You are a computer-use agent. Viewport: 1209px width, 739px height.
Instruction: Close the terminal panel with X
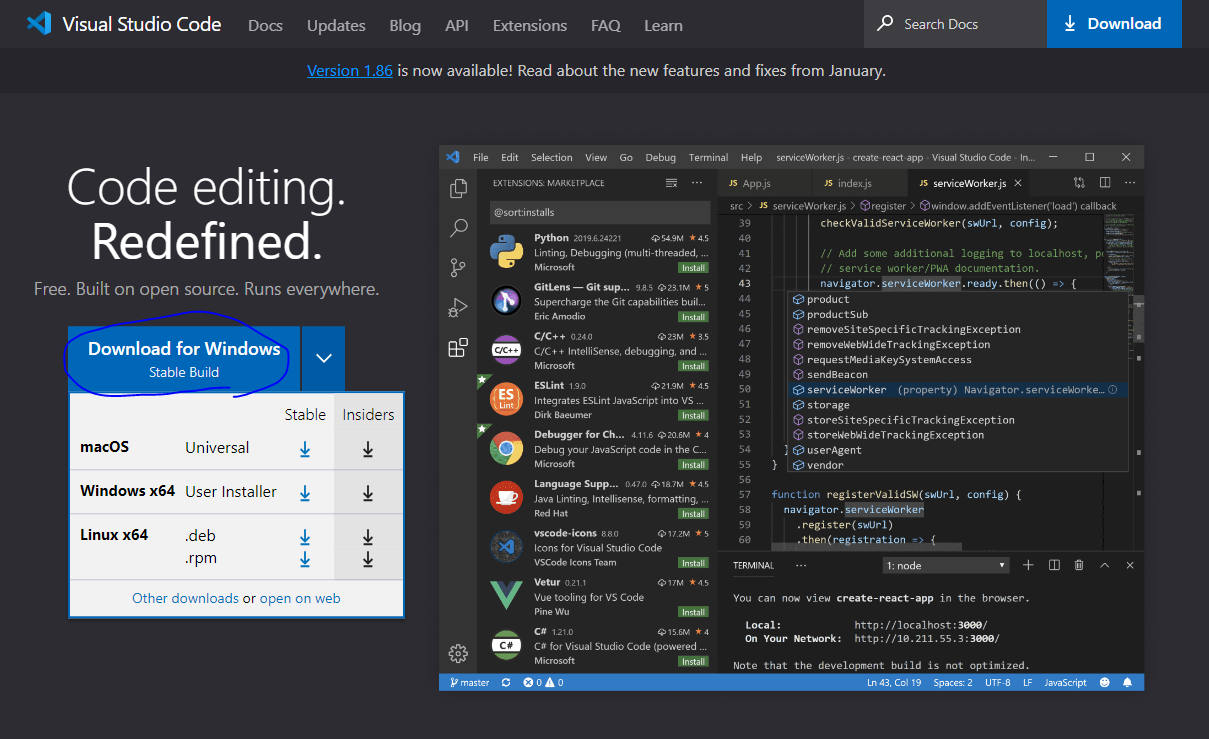pyautogui.click(x=1130, y=565)
